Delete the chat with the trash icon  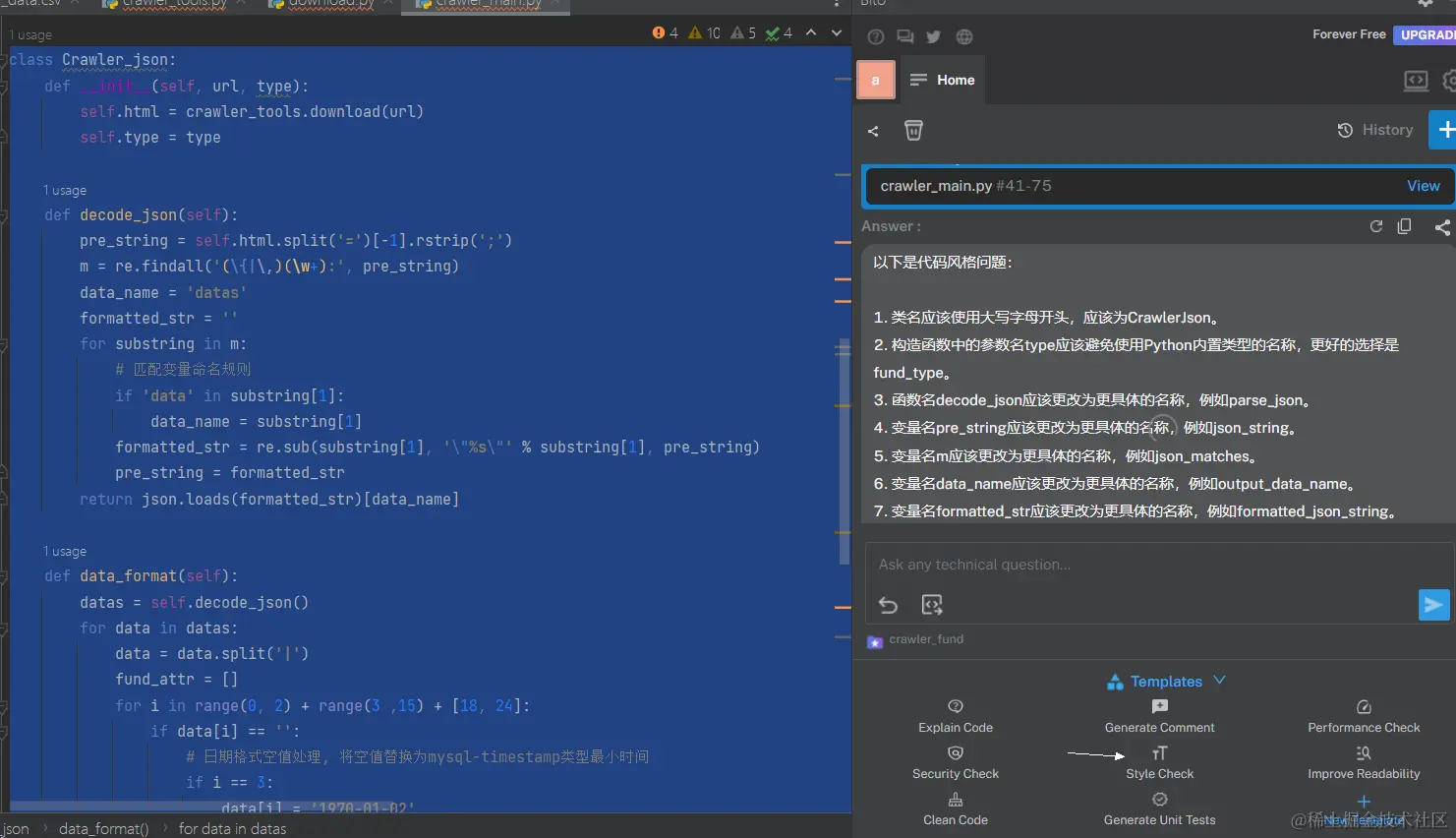(913, 130)
